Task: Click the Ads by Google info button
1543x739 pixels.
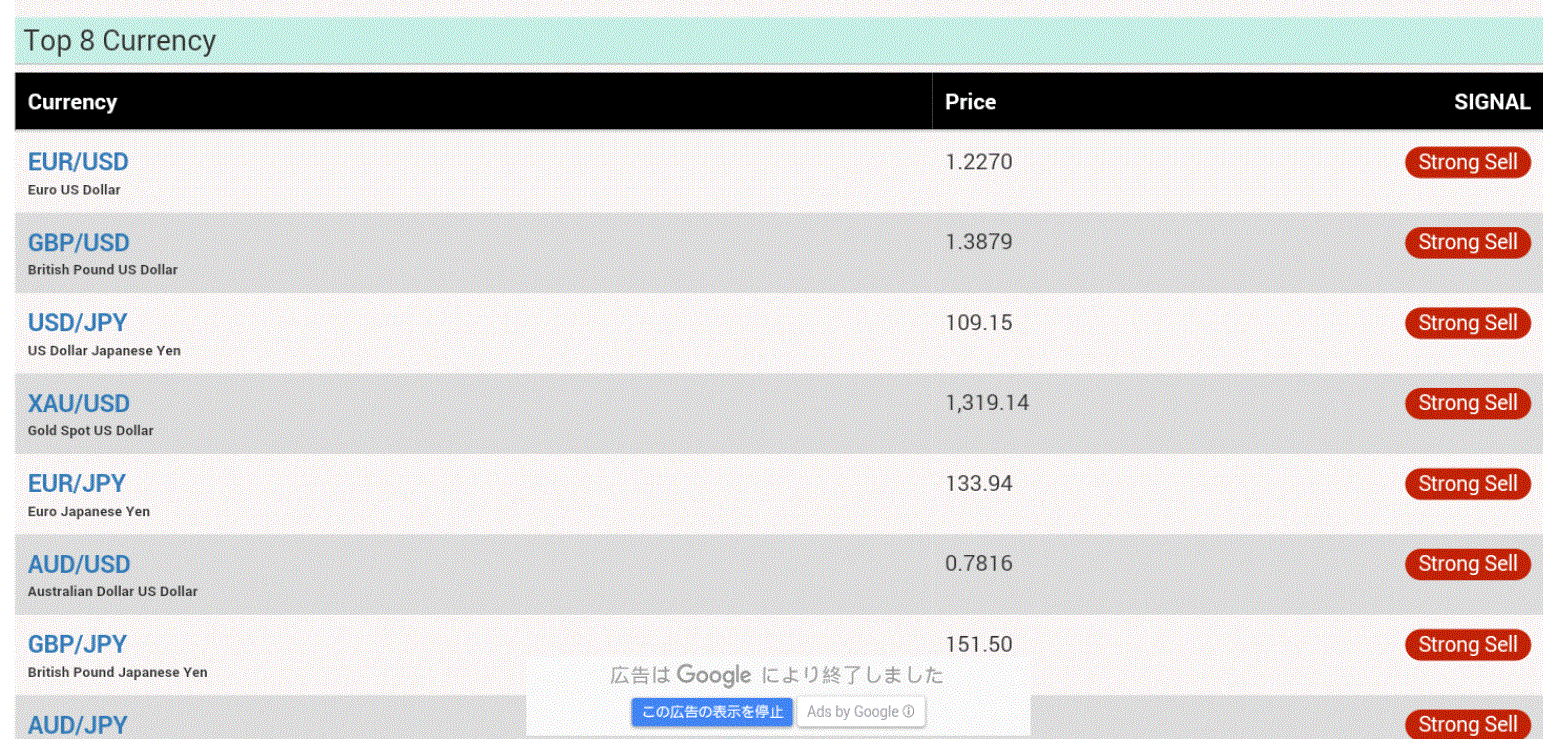Action: tap(860, 712)
